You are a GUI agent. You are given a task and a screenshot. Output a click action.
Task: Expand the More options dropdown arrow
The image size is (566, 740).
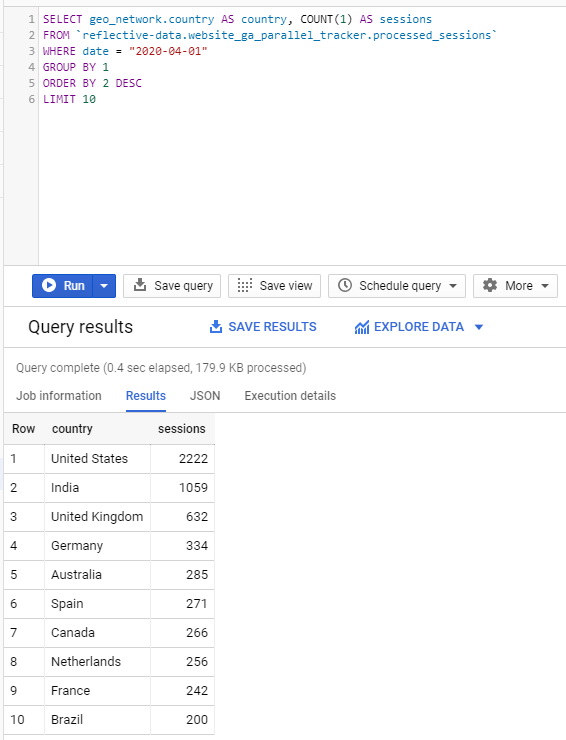(545, 286)
